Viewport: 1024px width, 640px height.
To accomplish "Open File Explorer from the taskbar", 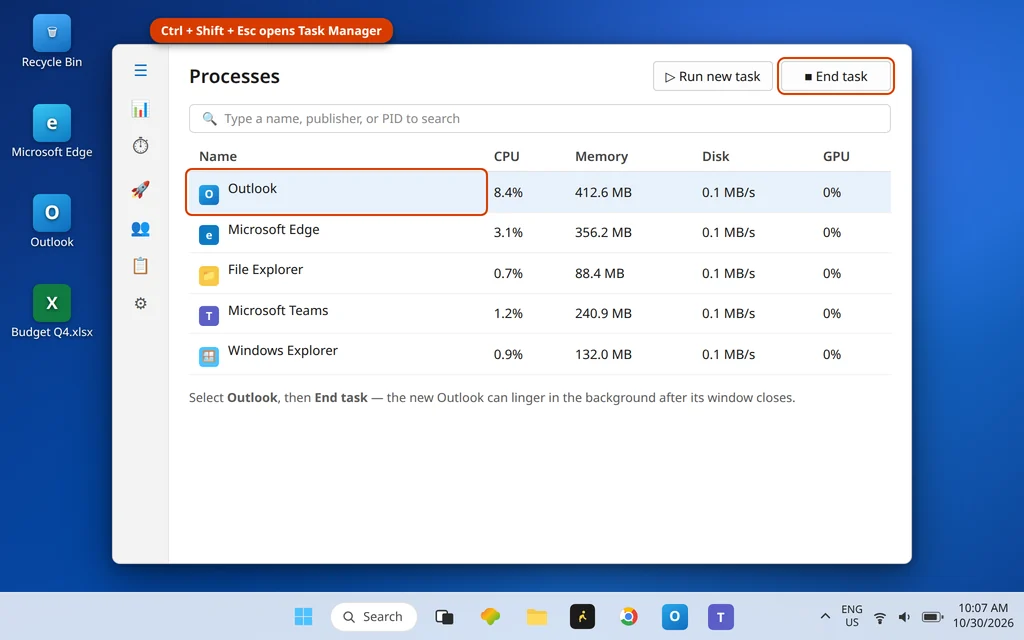I will (x=537, y=616).
